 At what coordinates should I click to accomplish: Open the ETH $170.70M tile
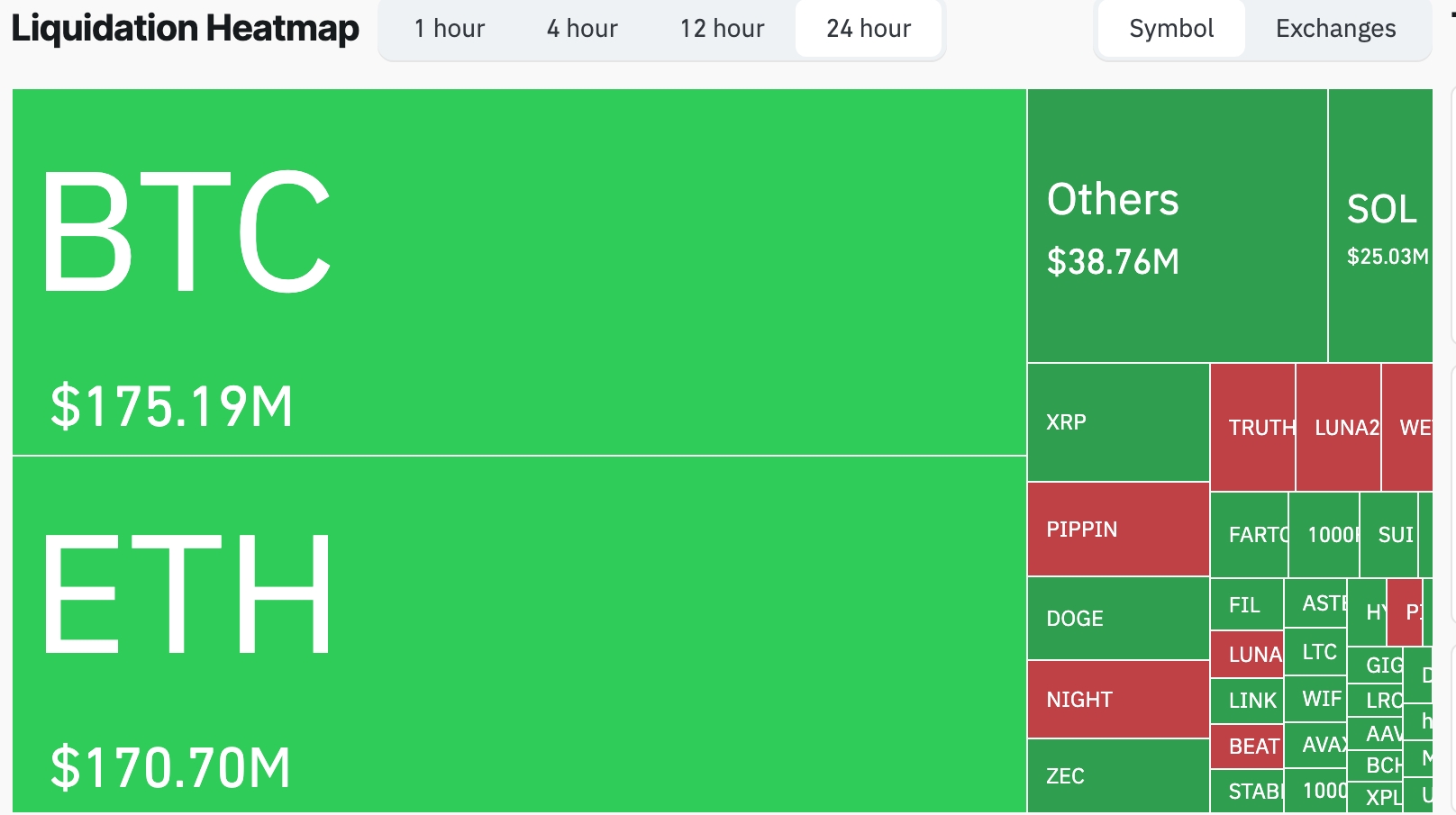[x=519, y=634]
